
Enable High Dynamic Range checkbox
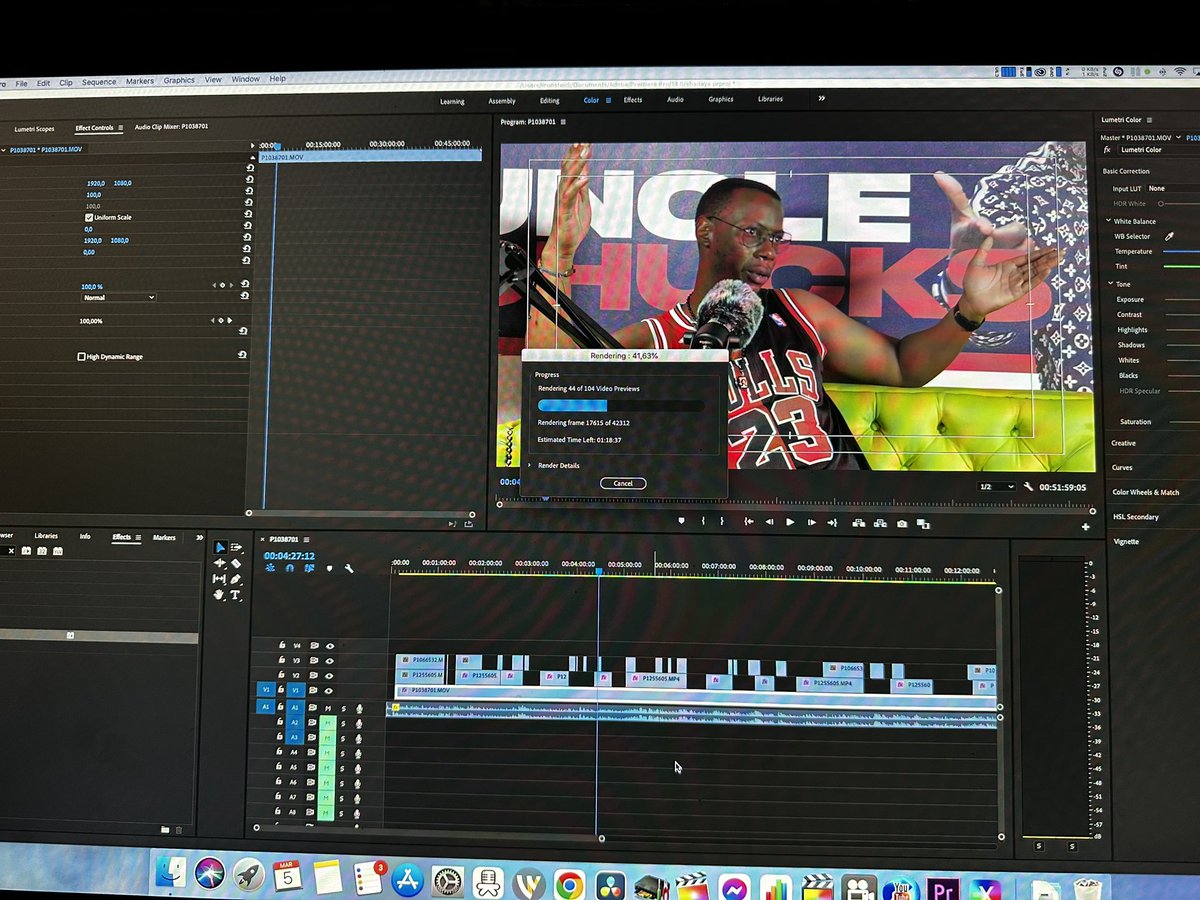click(82, 356)
